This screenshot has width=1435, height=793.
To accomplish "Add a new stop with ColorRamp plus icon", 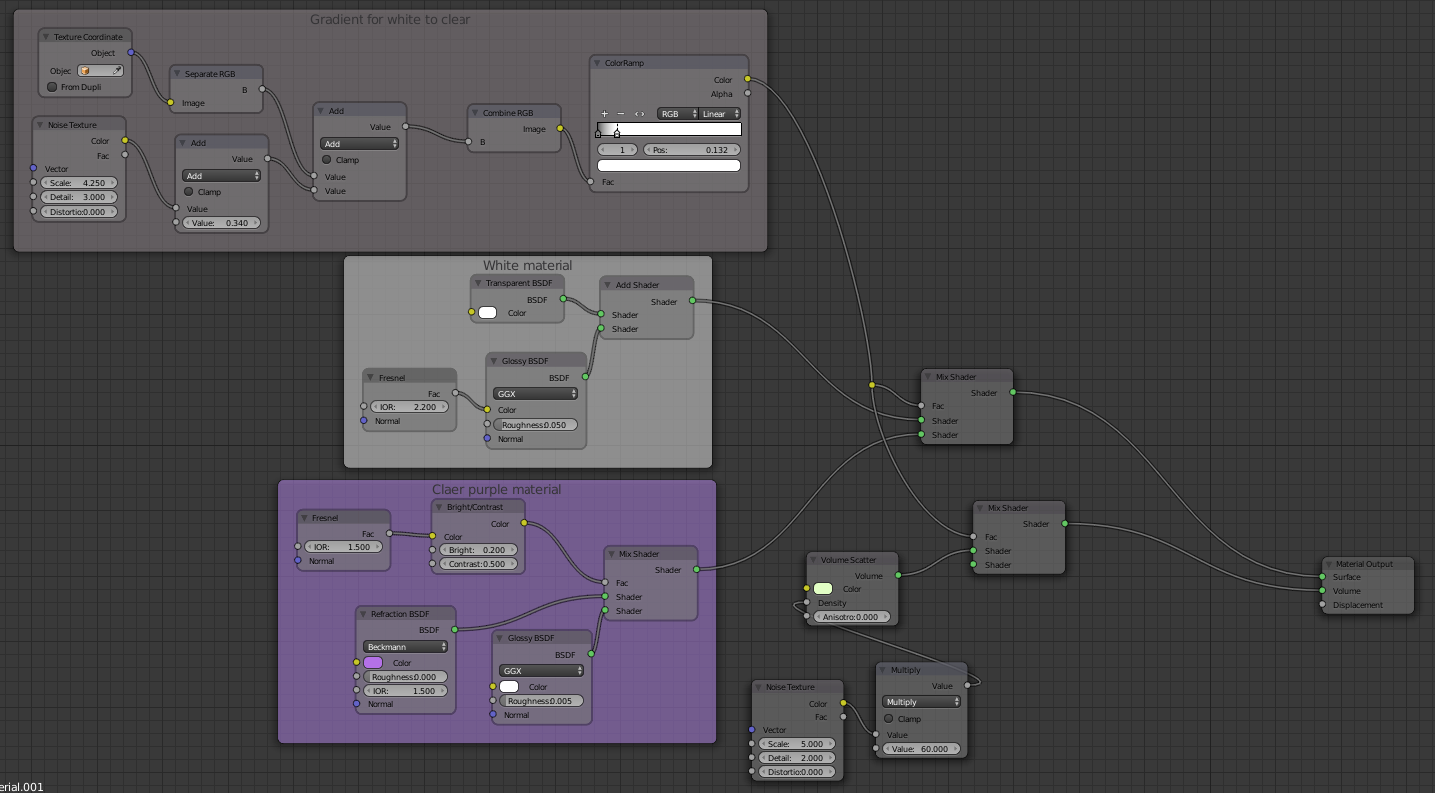I will pyautogui.click(x=604, y=114).
